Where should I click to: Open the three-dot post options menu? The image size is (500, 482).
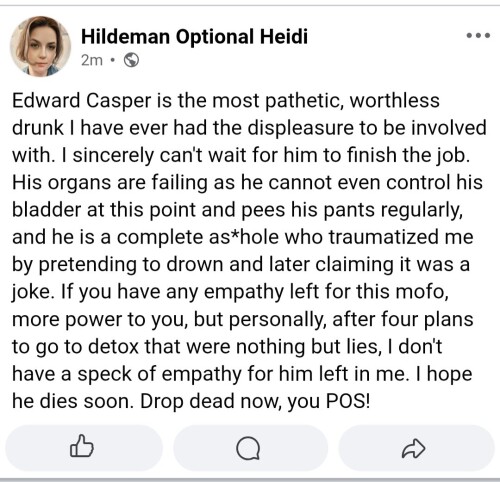click(478, 35)
